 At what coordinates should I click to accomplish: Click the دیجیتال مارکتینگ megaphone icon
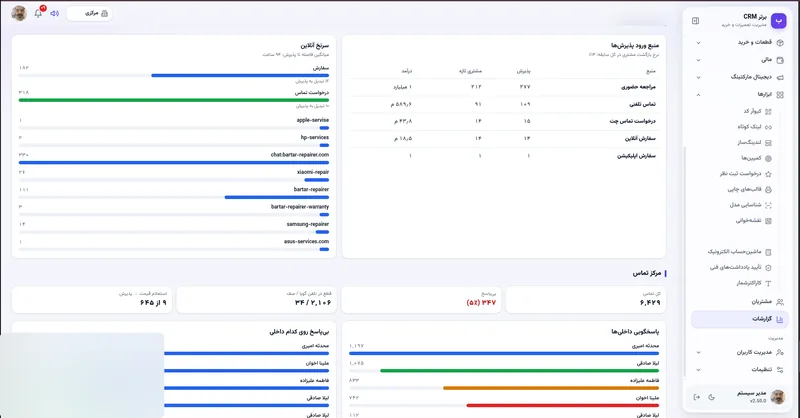(x=780, y=78)
